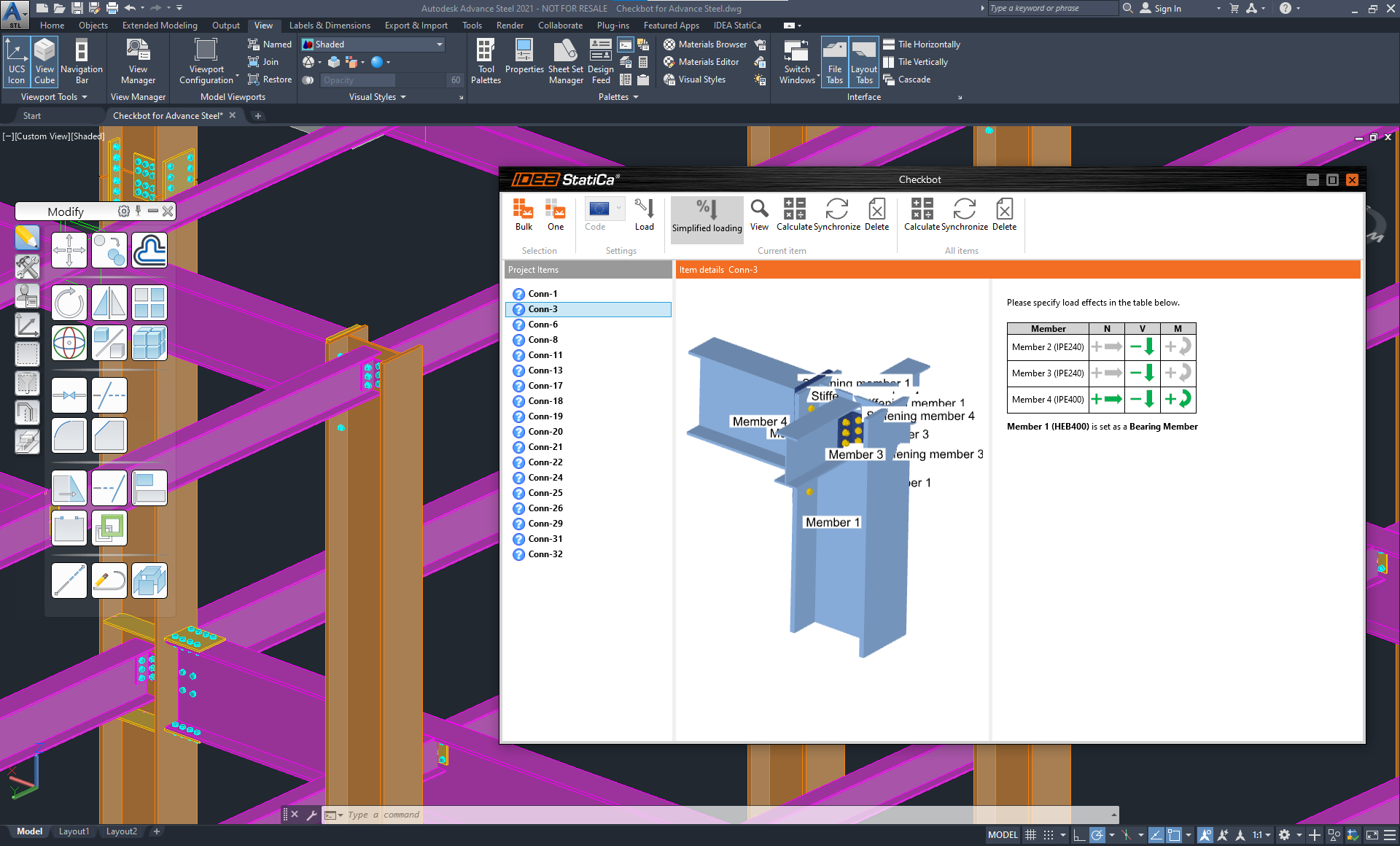Click the Simplified loading tab
Screen dimensions: 1400x846
[x=706, y=214]
